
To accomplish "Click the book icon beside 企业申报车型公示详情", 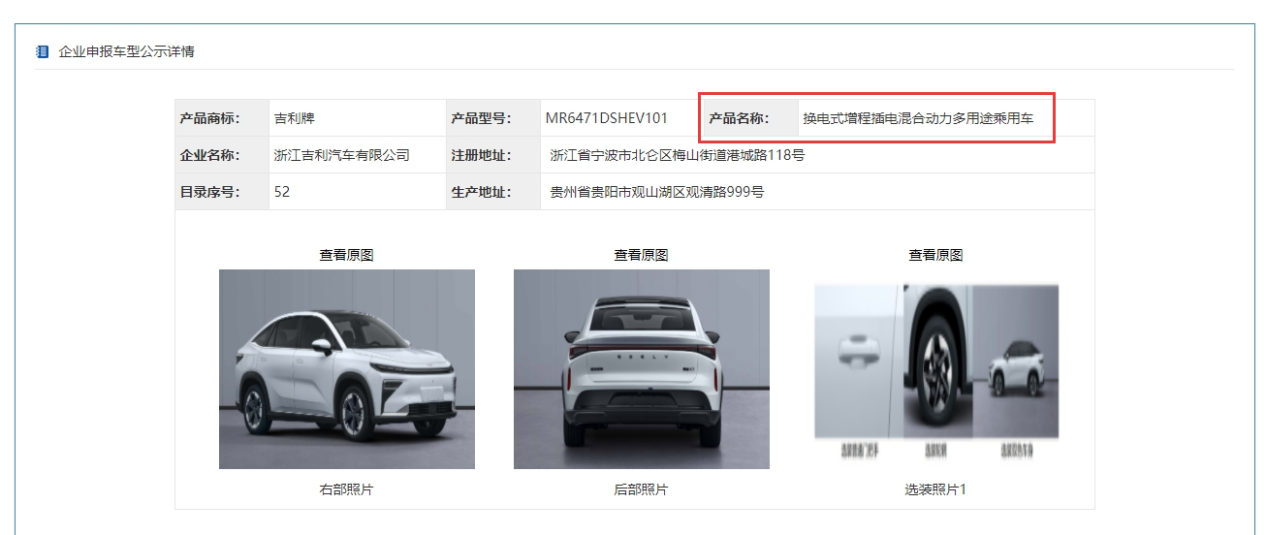I will pyautogui.click(x=41, y=52).
